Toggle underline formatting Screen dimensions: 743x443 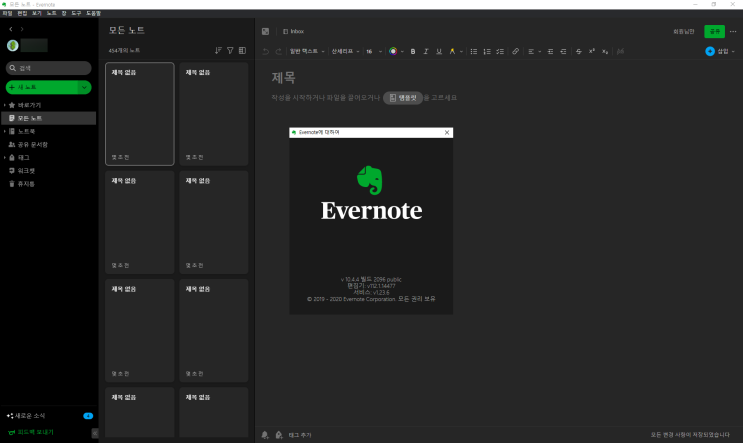coord(439,51)
